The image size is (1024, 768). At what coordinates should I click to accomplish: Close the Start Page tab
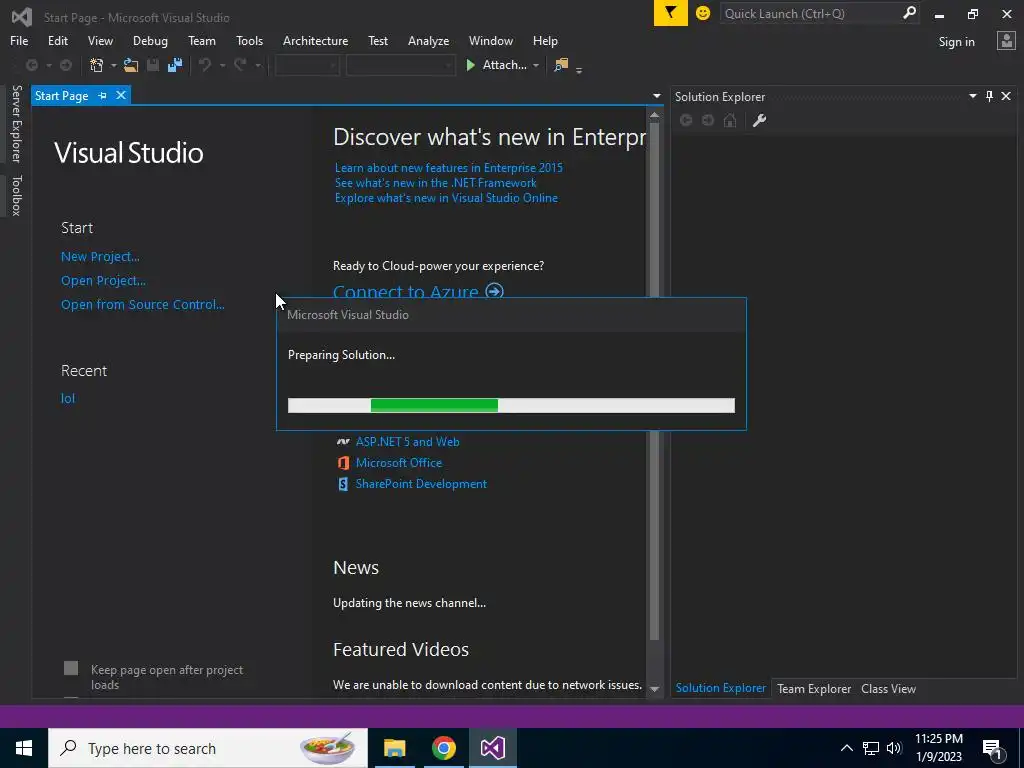(x=121, y=95)
